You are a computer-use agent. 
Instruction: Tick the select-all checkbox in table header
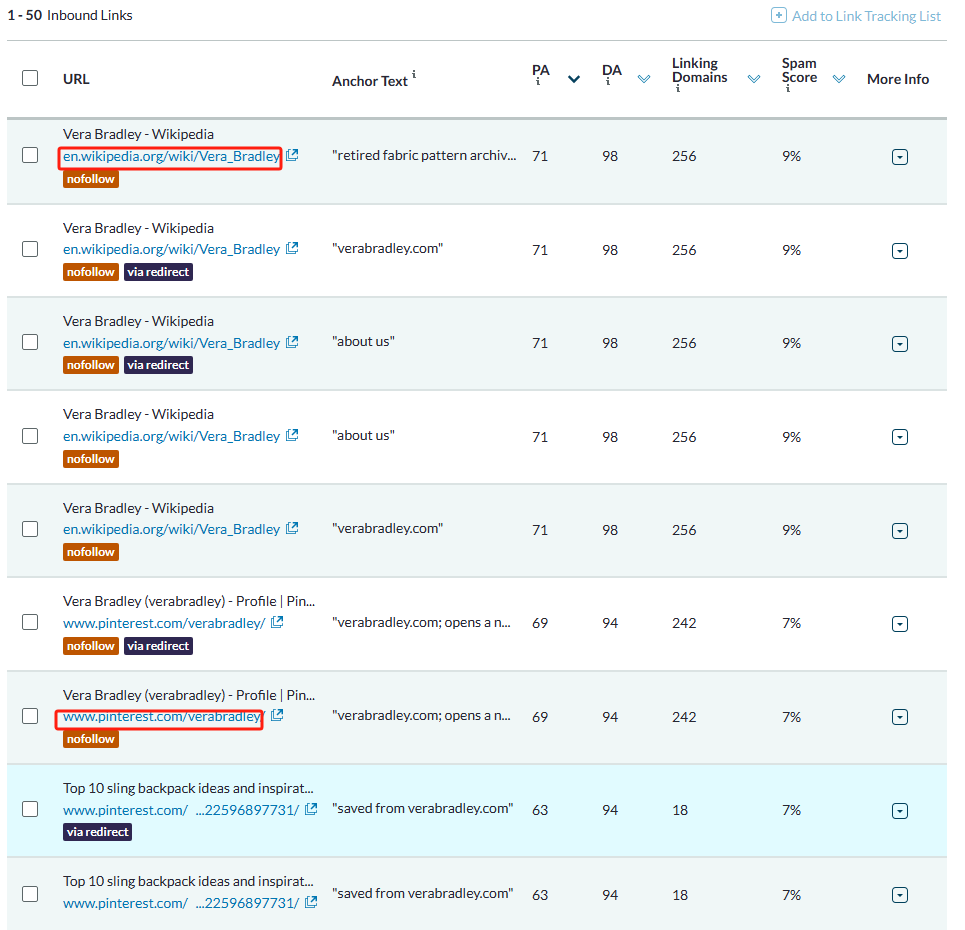[30, 78]
